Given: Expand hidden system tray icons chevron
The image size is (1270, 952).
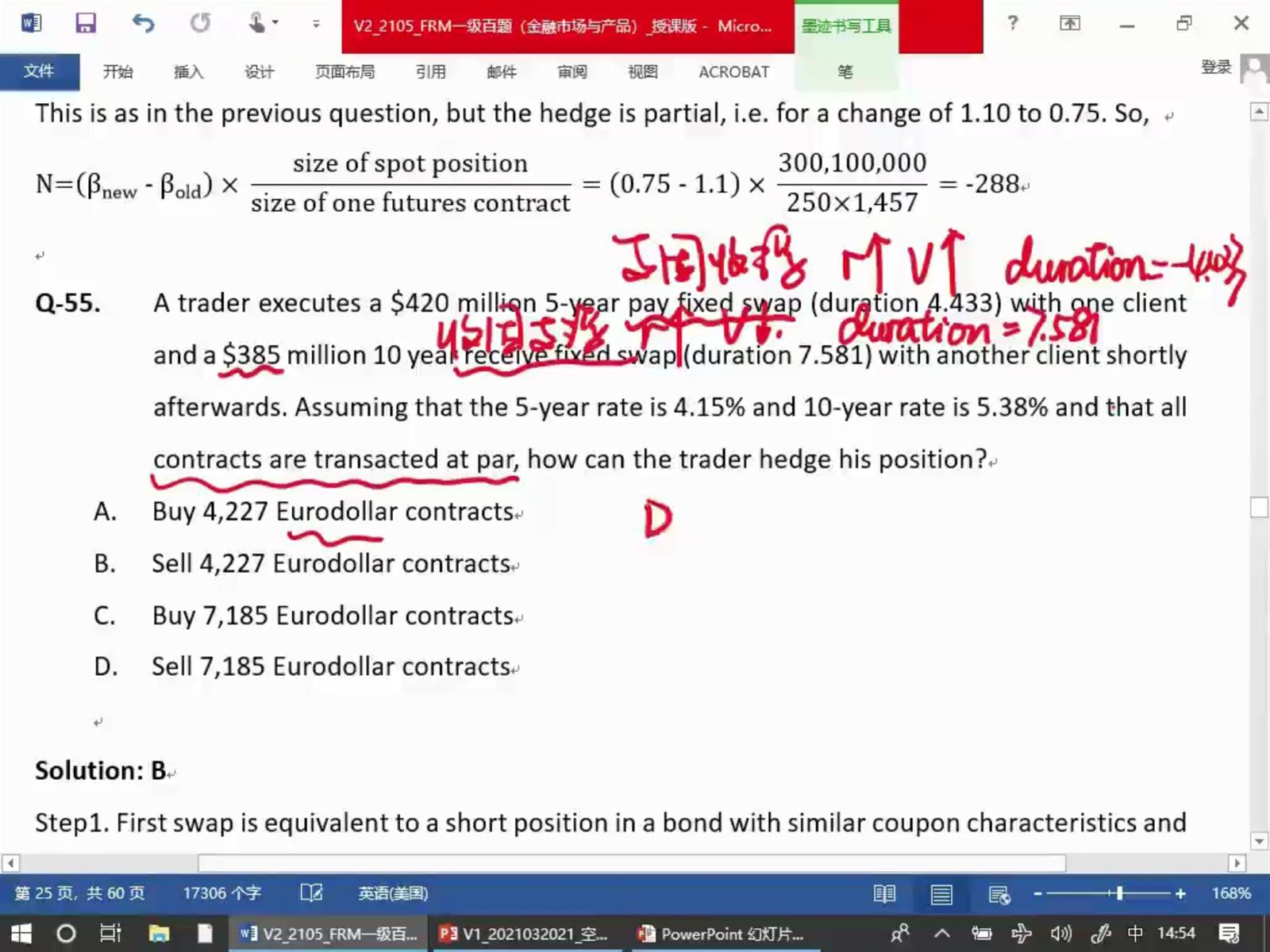Looking at the screenshot, I should click(941, 934).
